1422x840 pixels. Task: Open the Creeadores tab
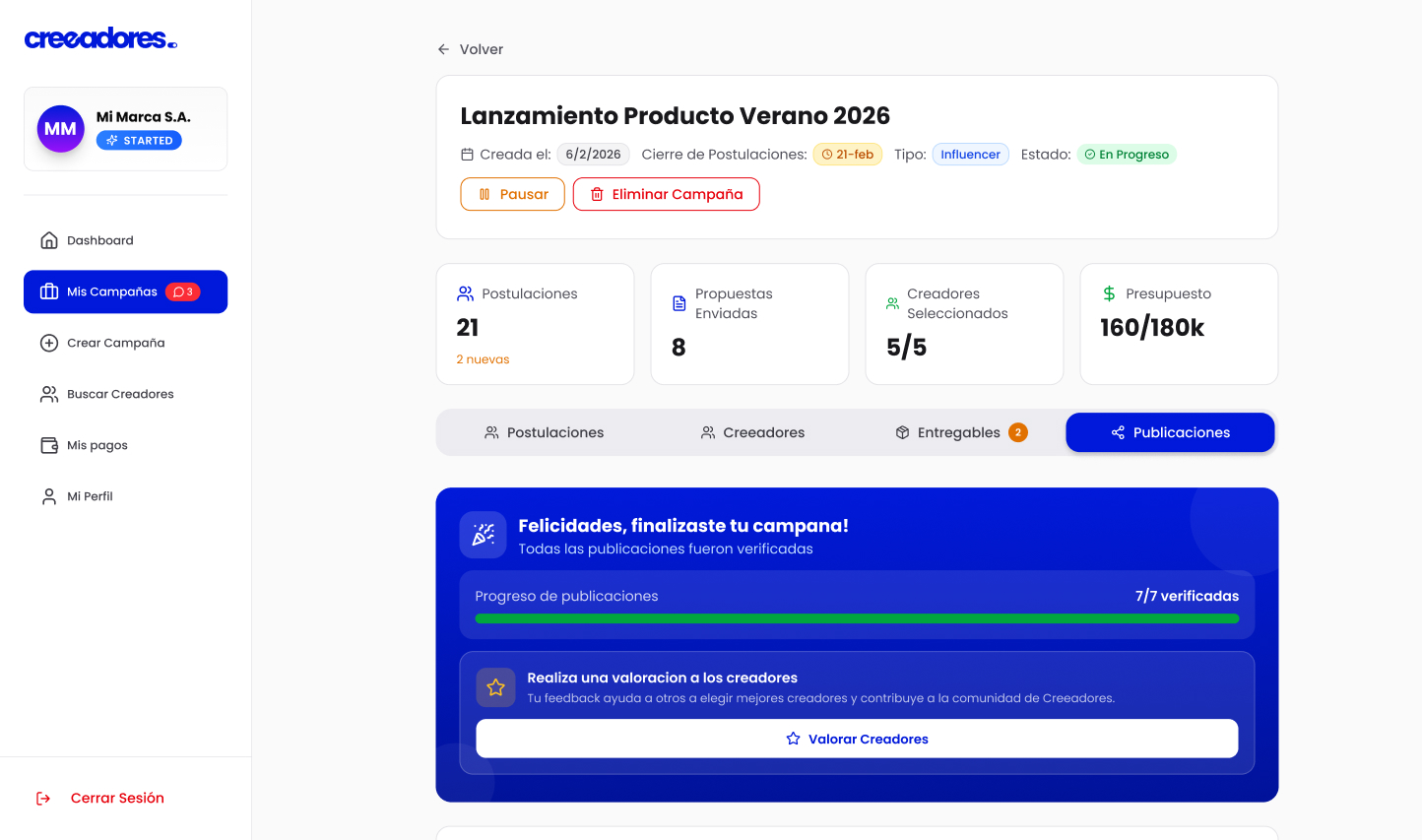click(752, 432)
